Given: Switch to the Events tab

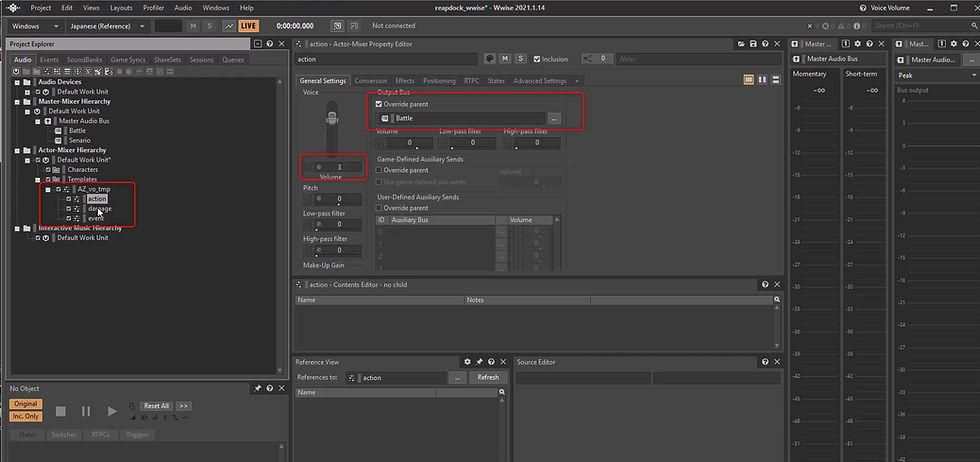Looking at the screenshot, I should (49, 60).
